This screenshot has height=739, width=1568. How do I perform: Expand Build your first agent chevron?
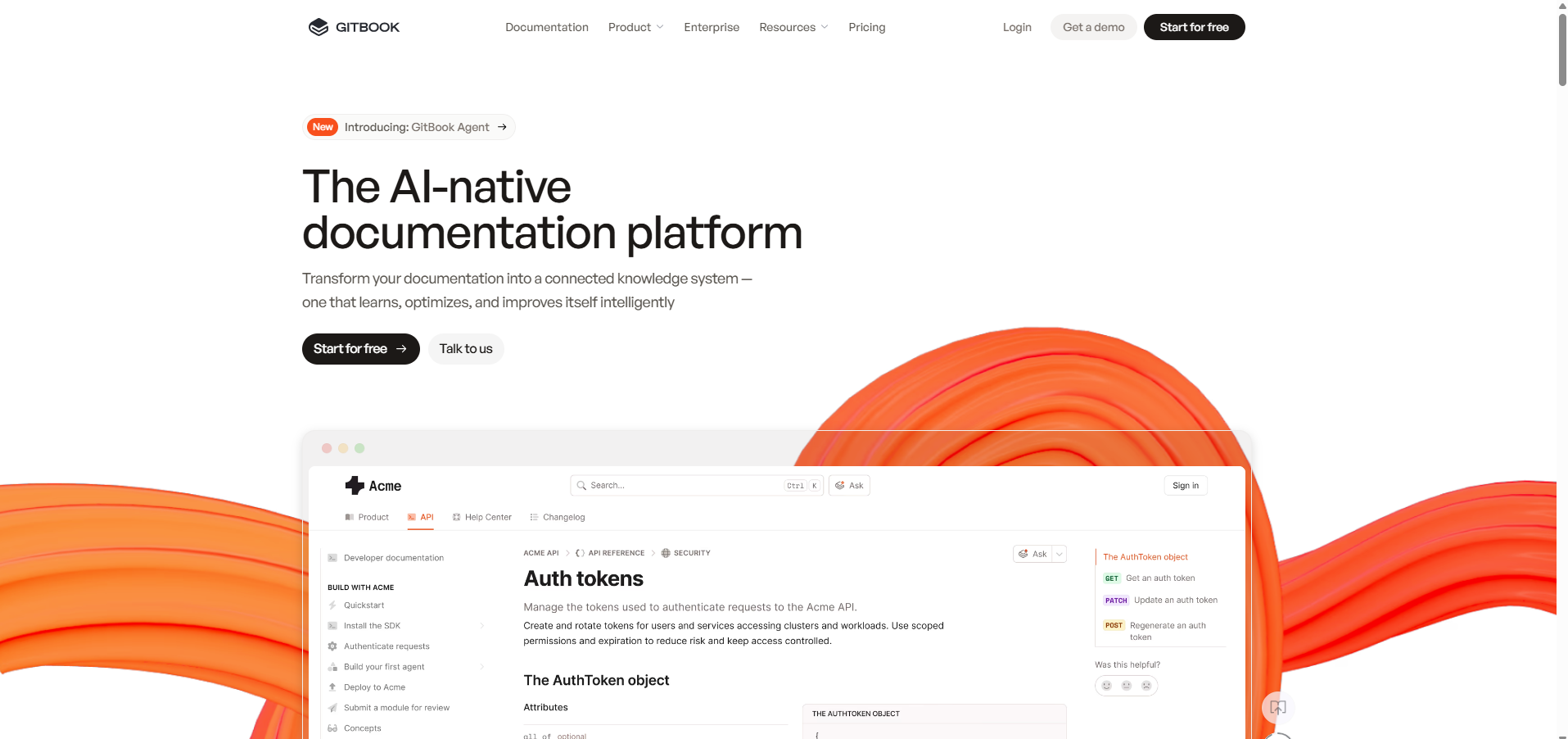click(481, 667)
